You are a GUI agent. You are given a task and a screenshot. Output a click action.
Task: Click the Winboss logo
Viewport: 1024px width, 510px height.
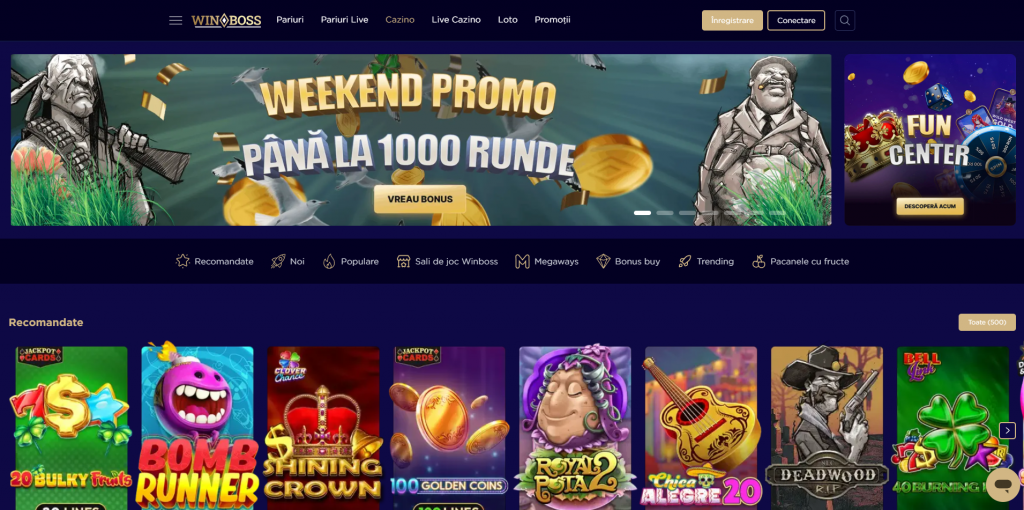point(226,20)
